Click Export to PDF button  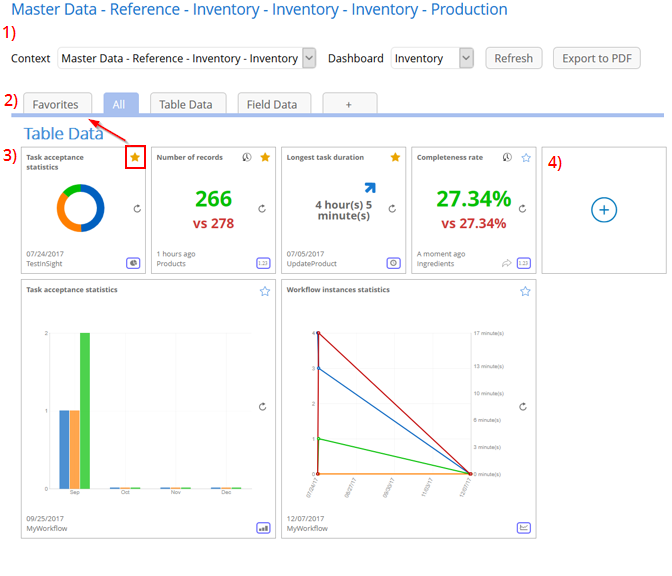(x=597, y=58)
